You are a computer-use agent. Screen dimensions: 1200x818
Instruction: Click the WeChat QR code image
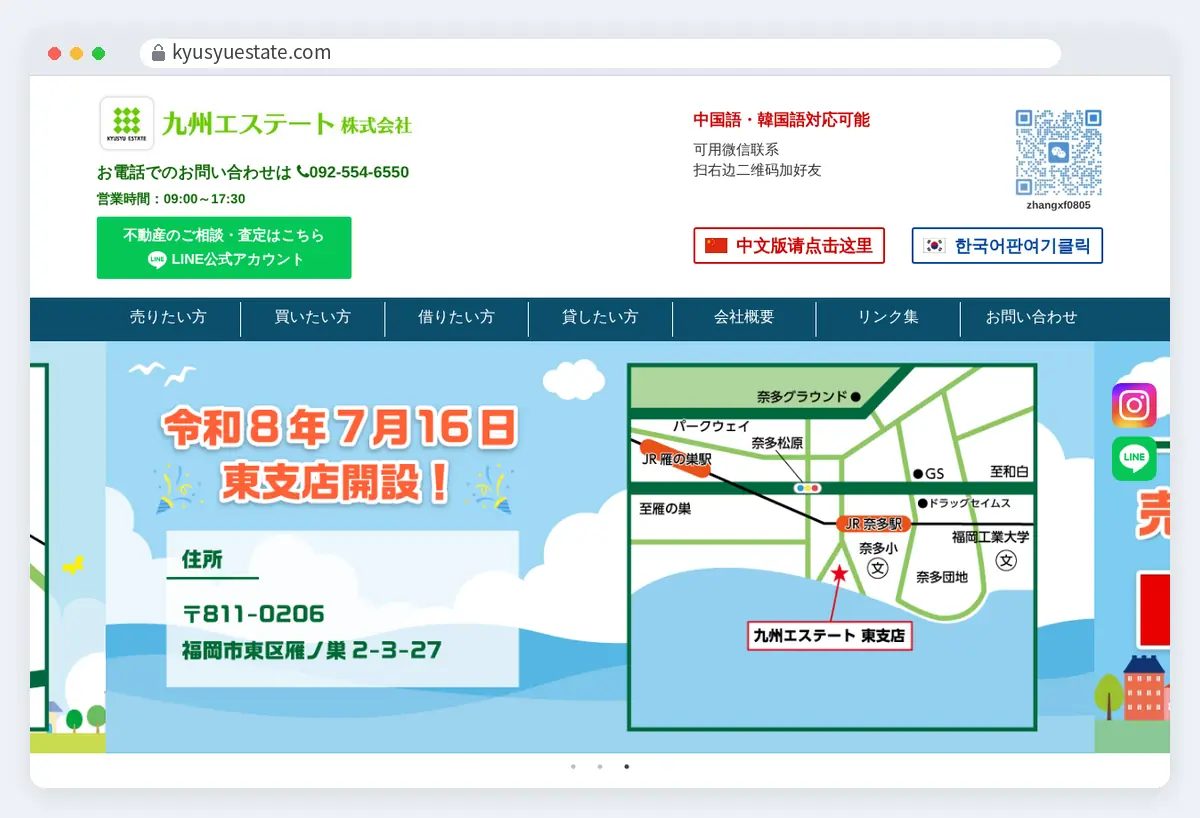point(1058,153)
